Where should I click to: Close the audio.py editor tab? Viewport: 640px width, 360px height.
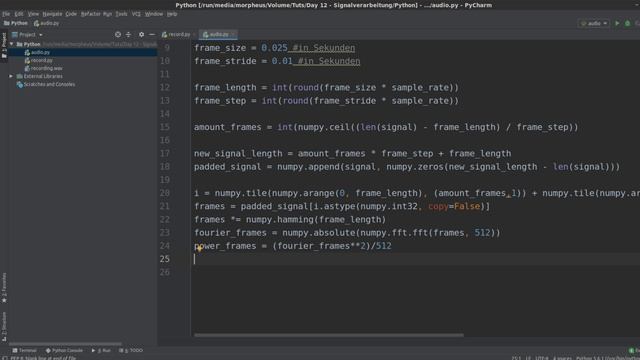click(233, 35)
